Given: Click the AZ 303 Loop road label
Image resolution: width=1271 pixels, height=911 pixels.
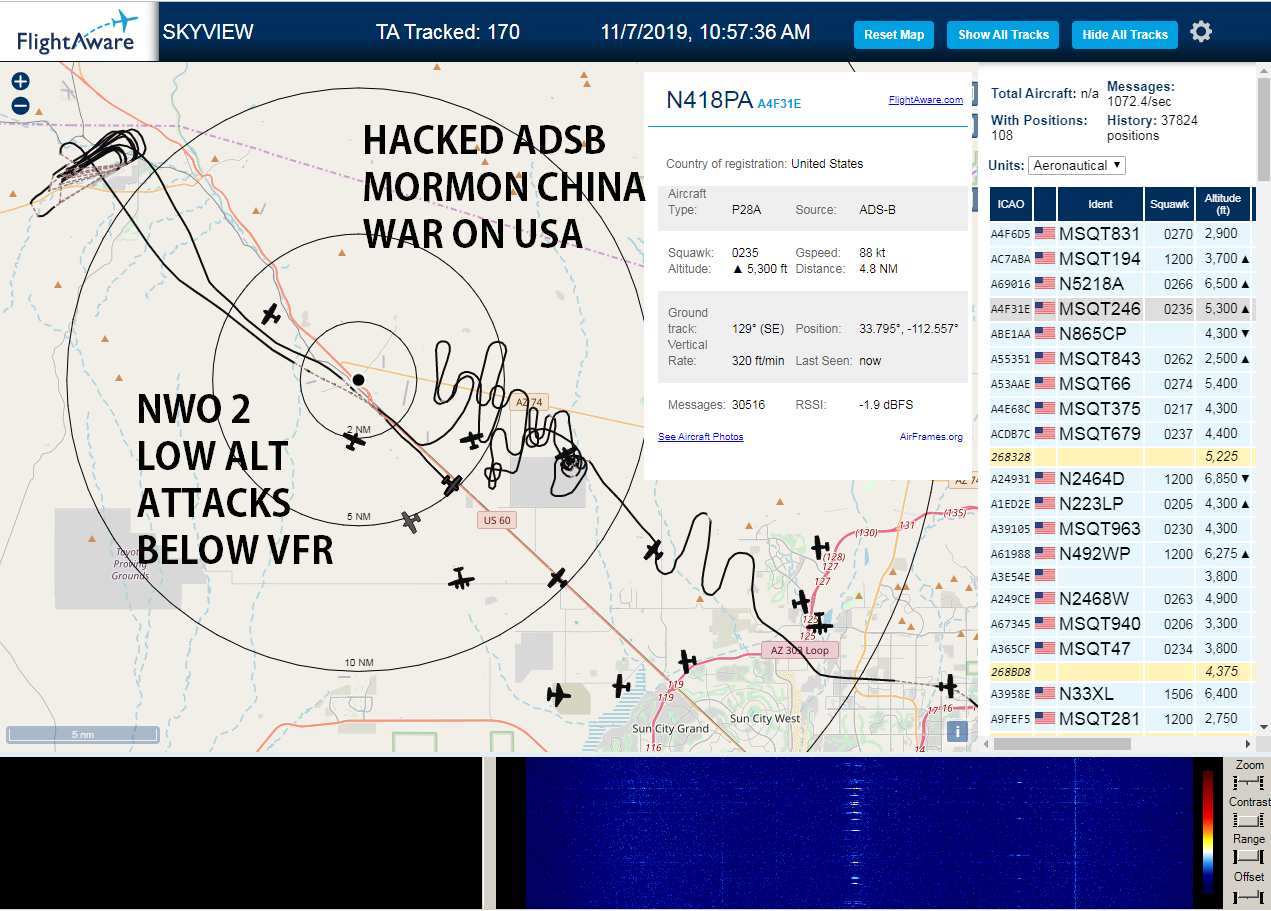Looking at the screenshot, I should pyautogui.click(x=799, y=650).
